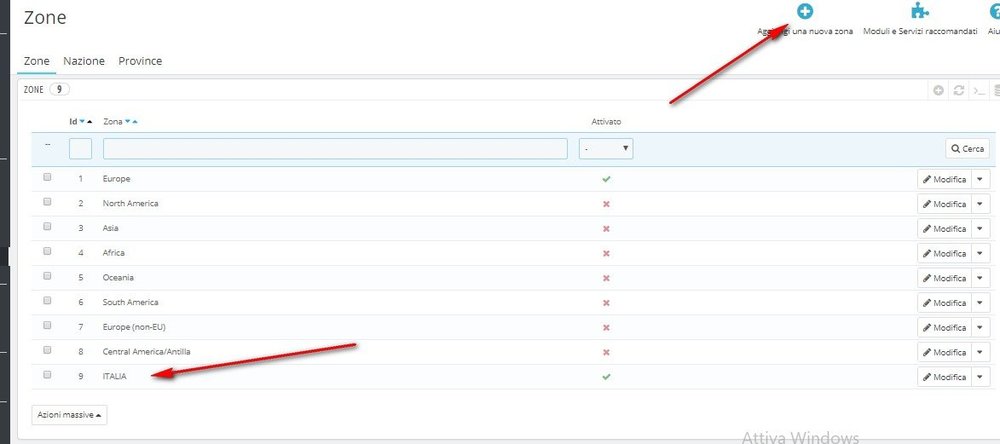1000x444 pixels.
Task: Click the small add icon in the Zone panel header
Action: click(938, 91)
